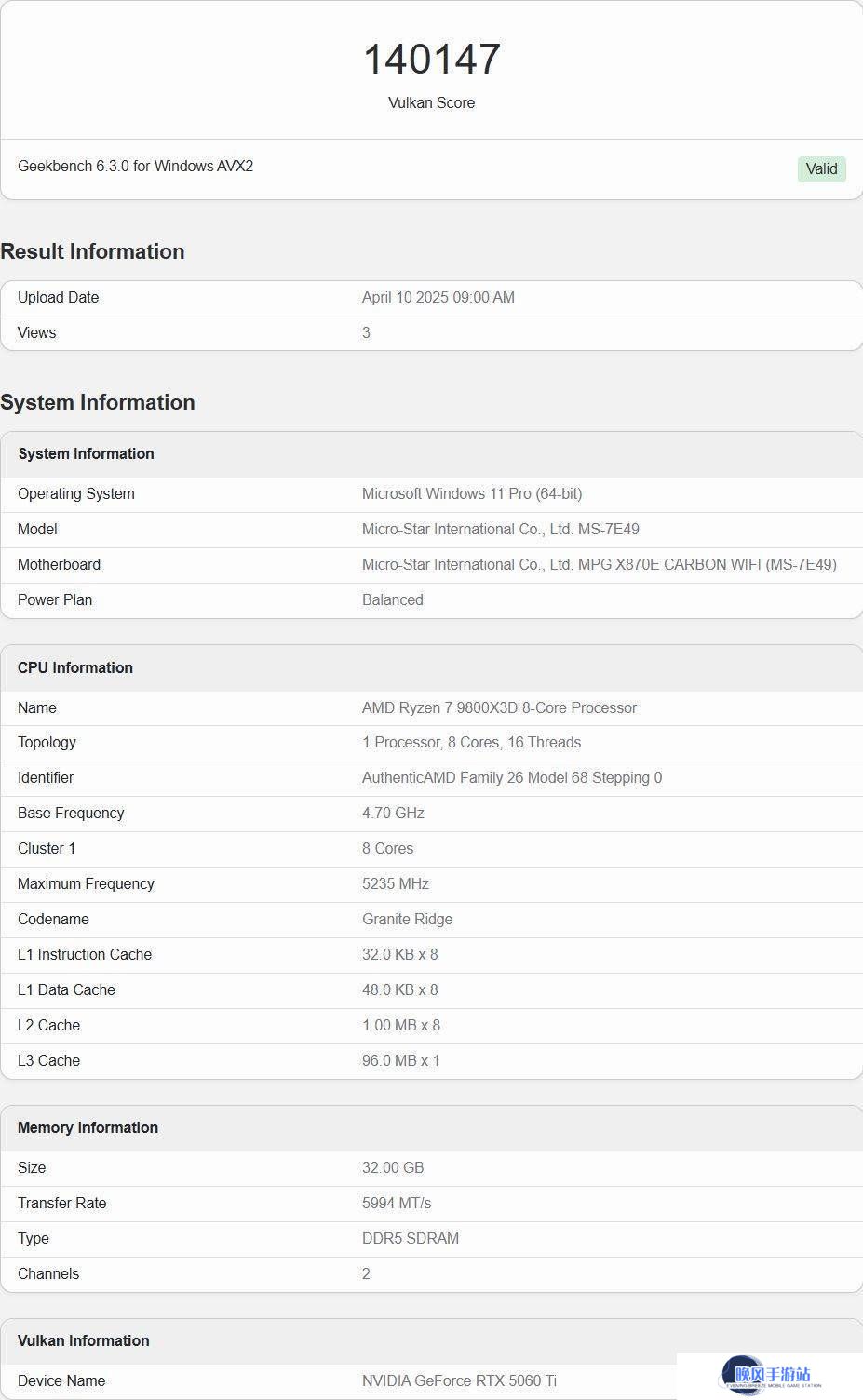Click the views count value 3
863x1400 pixels.
(366, 333)
